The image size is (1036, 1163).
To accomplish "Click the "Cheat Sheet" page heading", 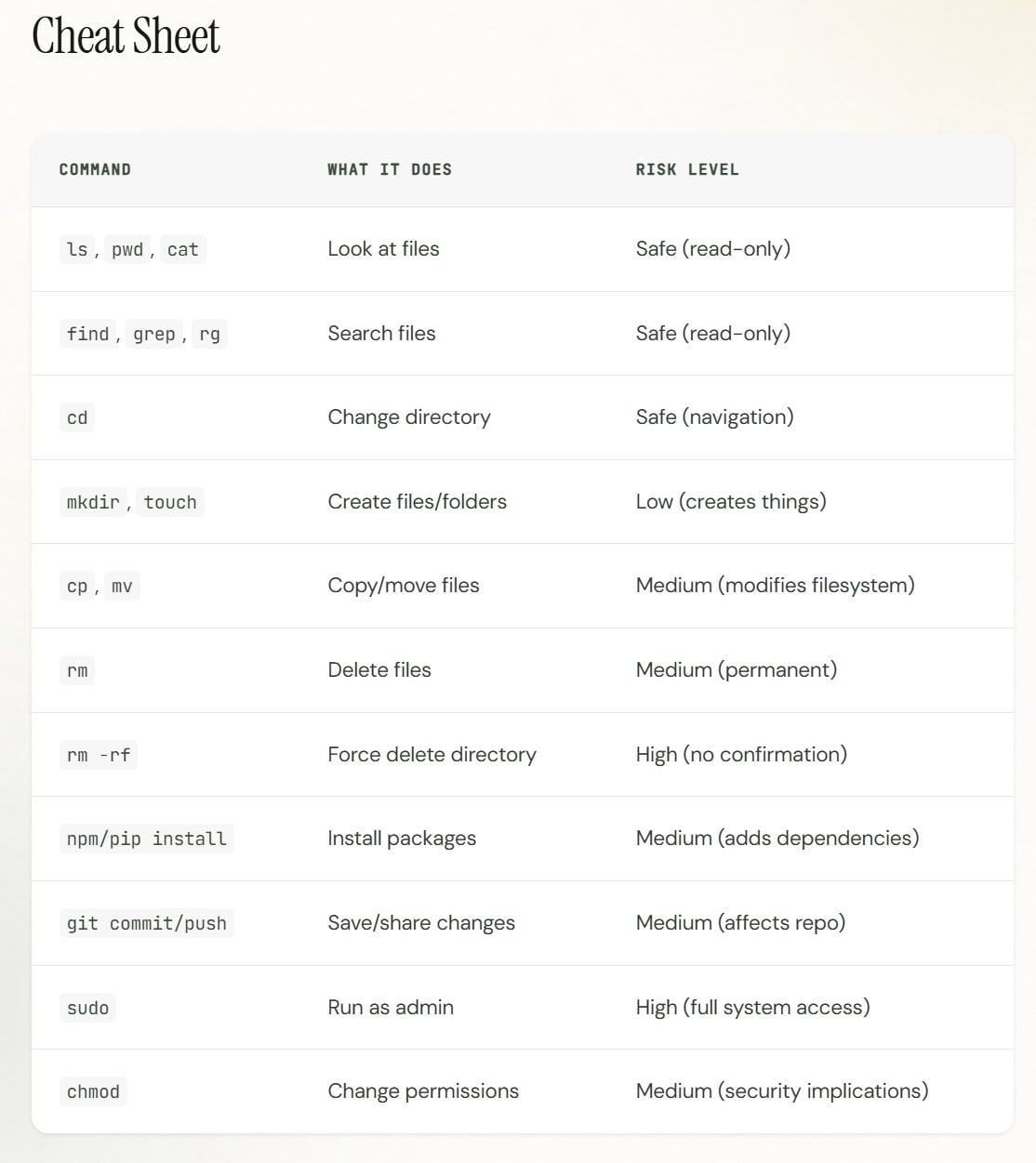I will 126,37.
